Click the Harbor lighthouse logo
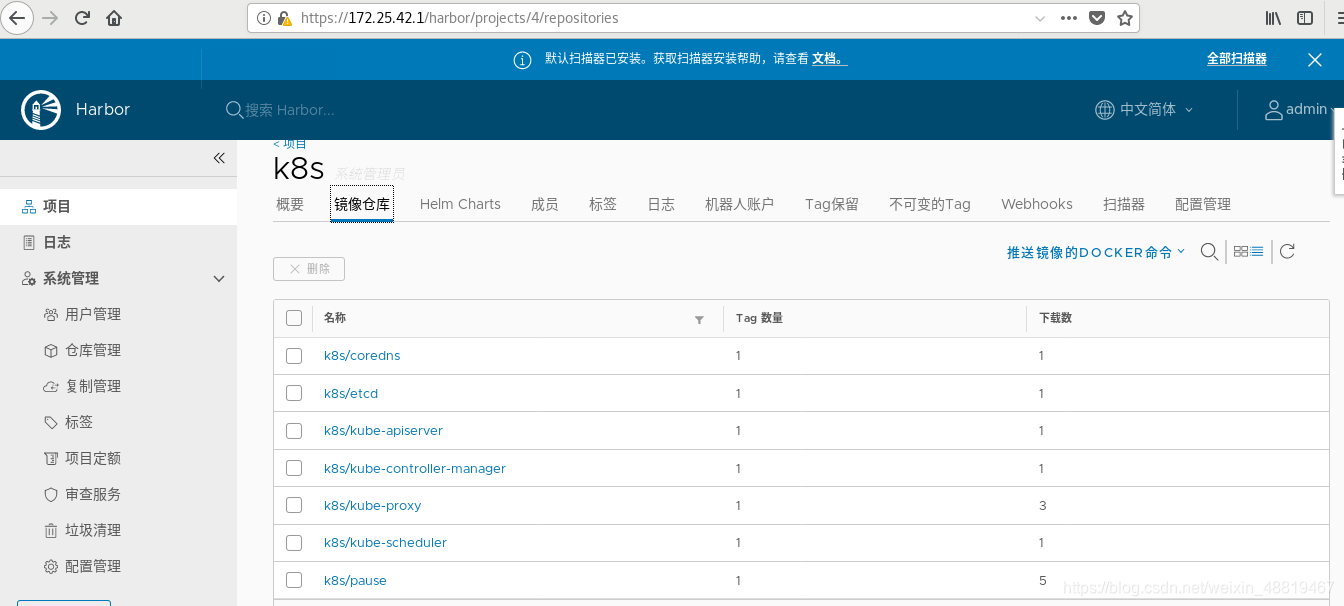The width and height of the screenshot is (1344, 606). click(41, 109)
